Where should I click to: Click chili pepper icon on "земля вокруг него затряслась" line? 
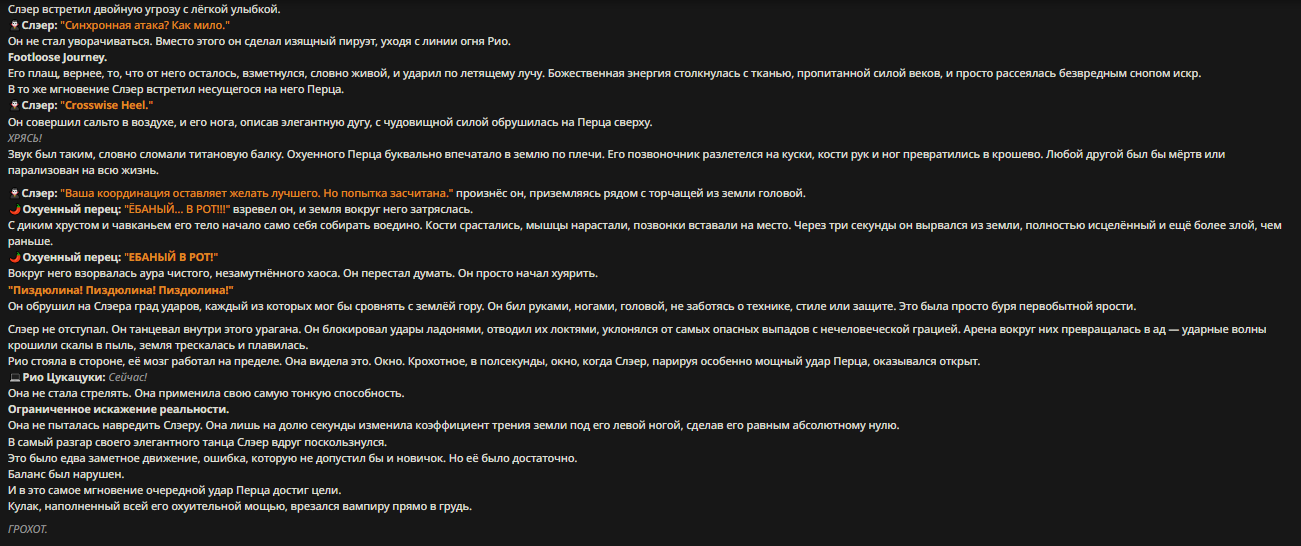[x=13, y=209]
